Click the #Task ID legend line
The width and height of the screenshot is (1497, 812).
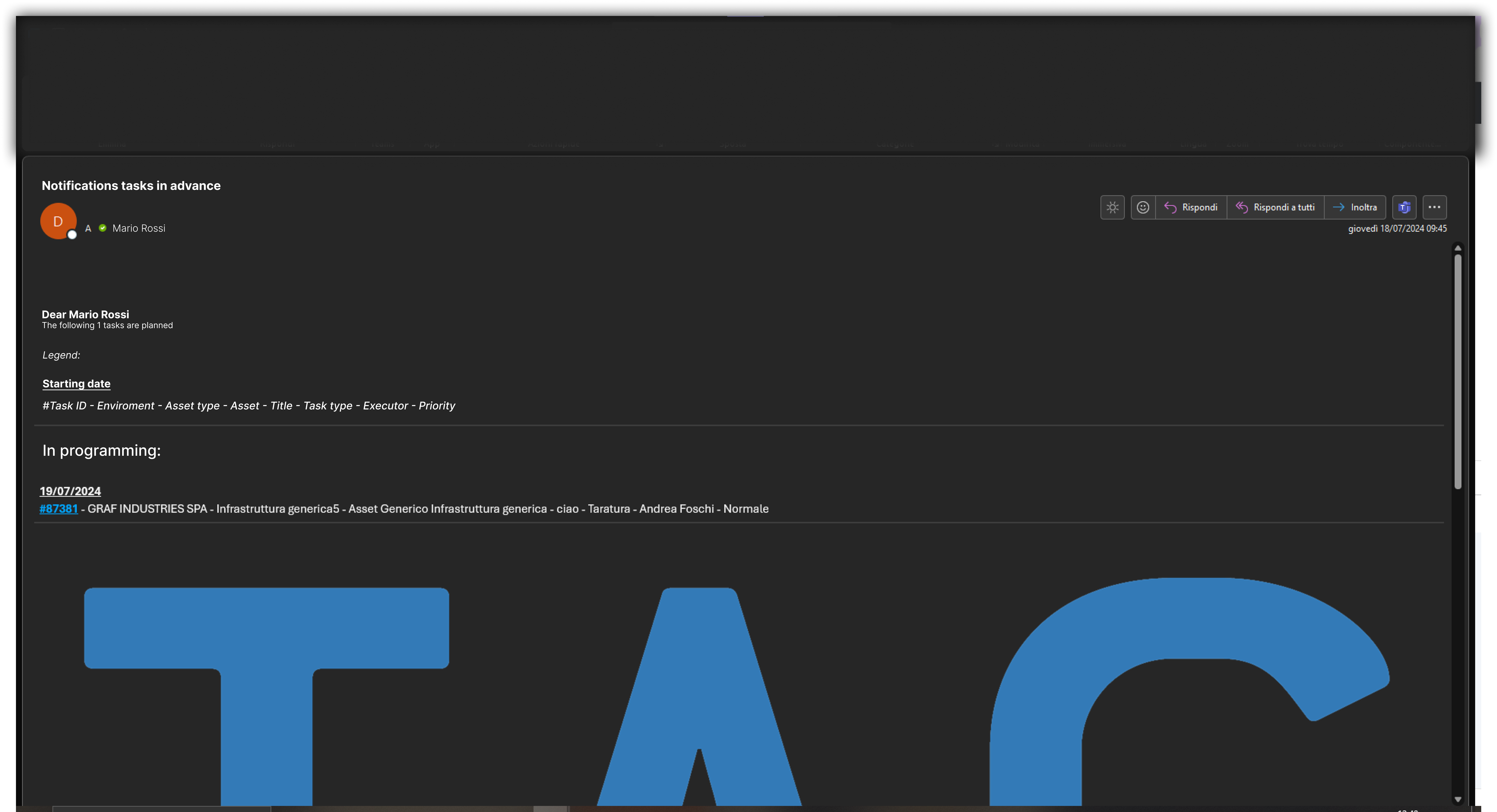(x=249, y=406)
